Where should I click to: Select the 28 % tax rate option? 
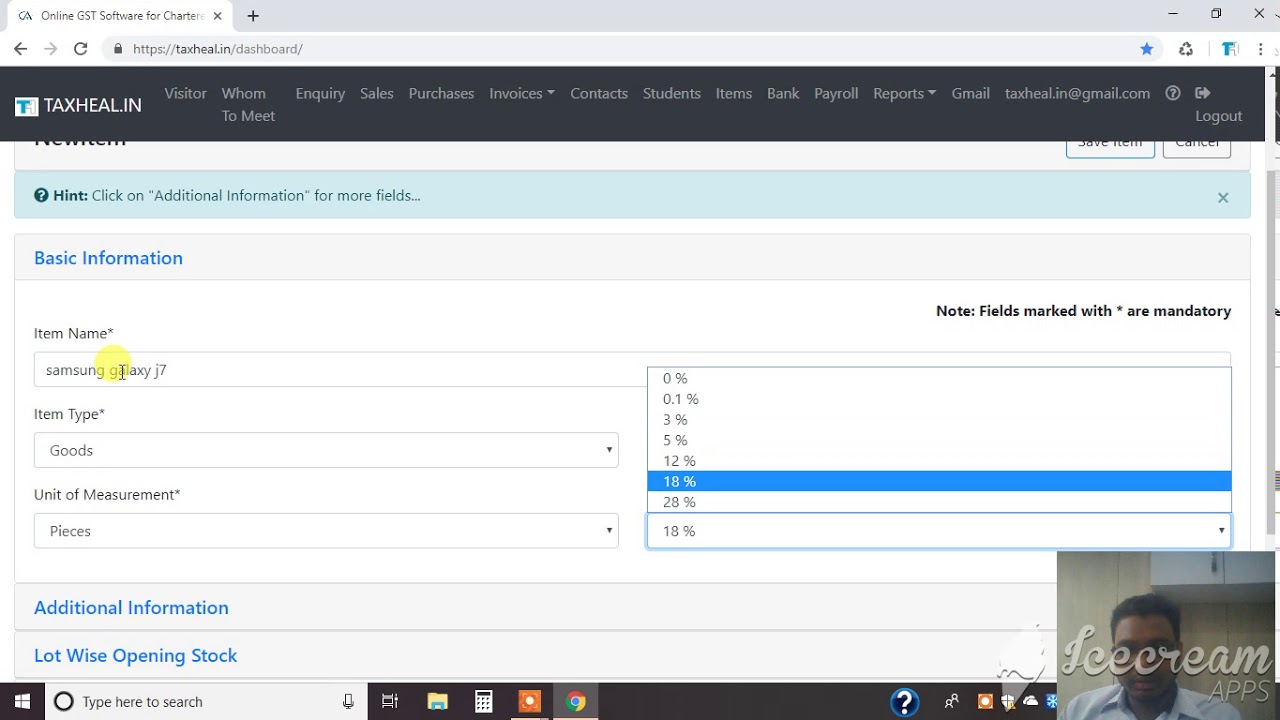(x=939, y=502)
